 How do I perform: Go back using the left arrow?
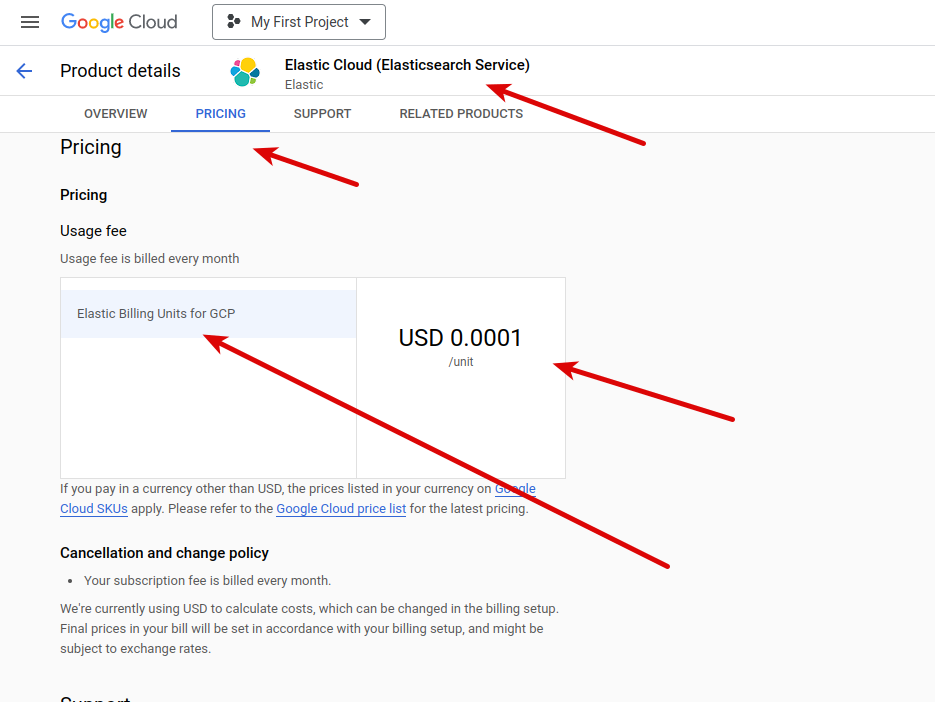tap(24, 71)
